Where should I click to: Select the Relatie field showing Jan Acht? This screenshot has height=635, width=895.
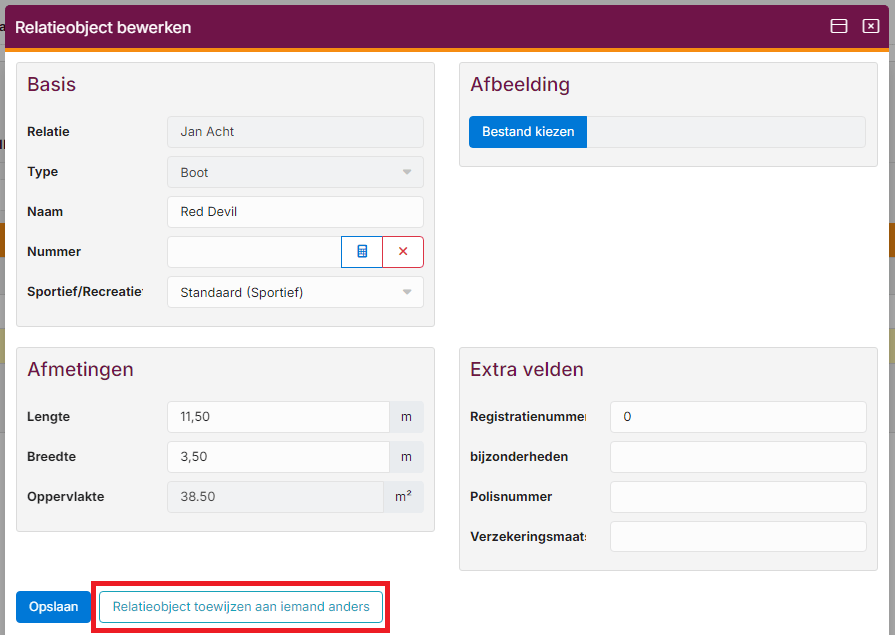295,132
